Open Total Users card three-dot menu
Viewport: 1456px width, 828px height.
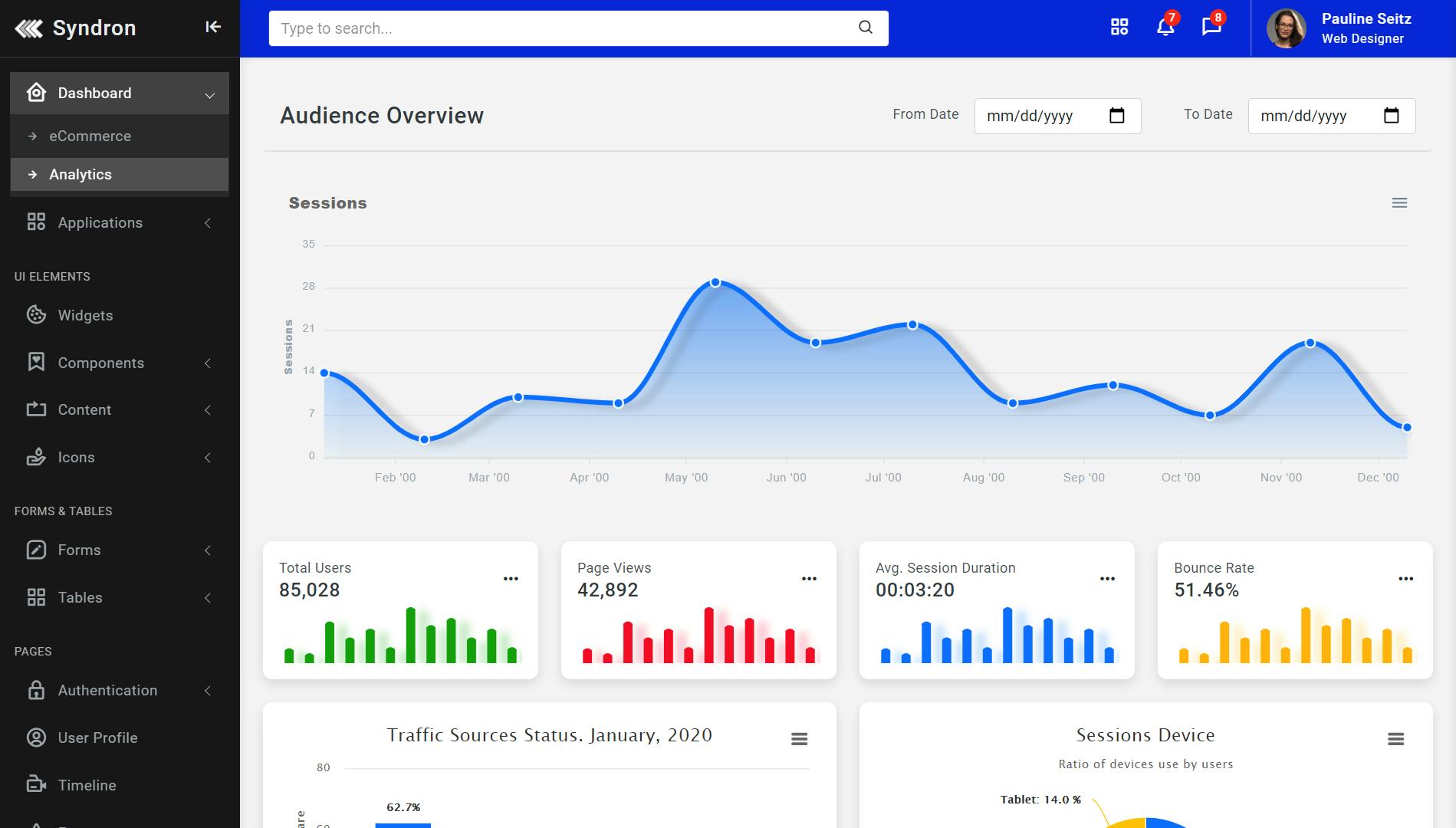click(511, 579)
